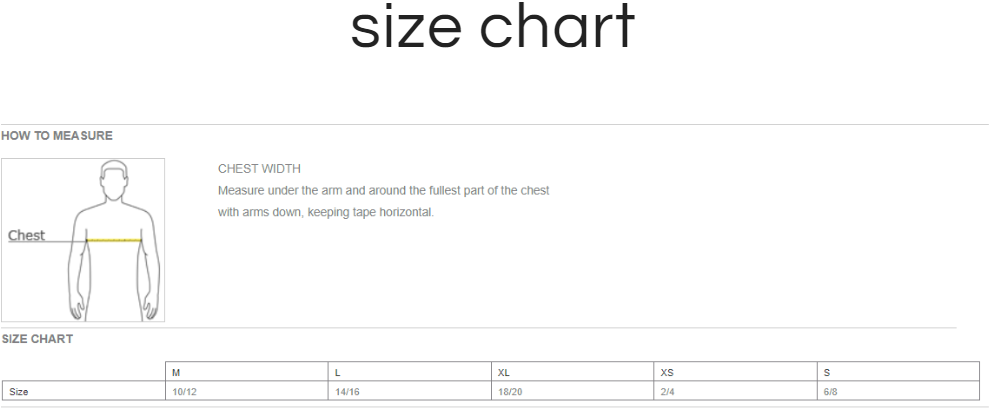989x420 pixels.
Task: Click the "size chart" page title
Action: click(x=493, y=27)
